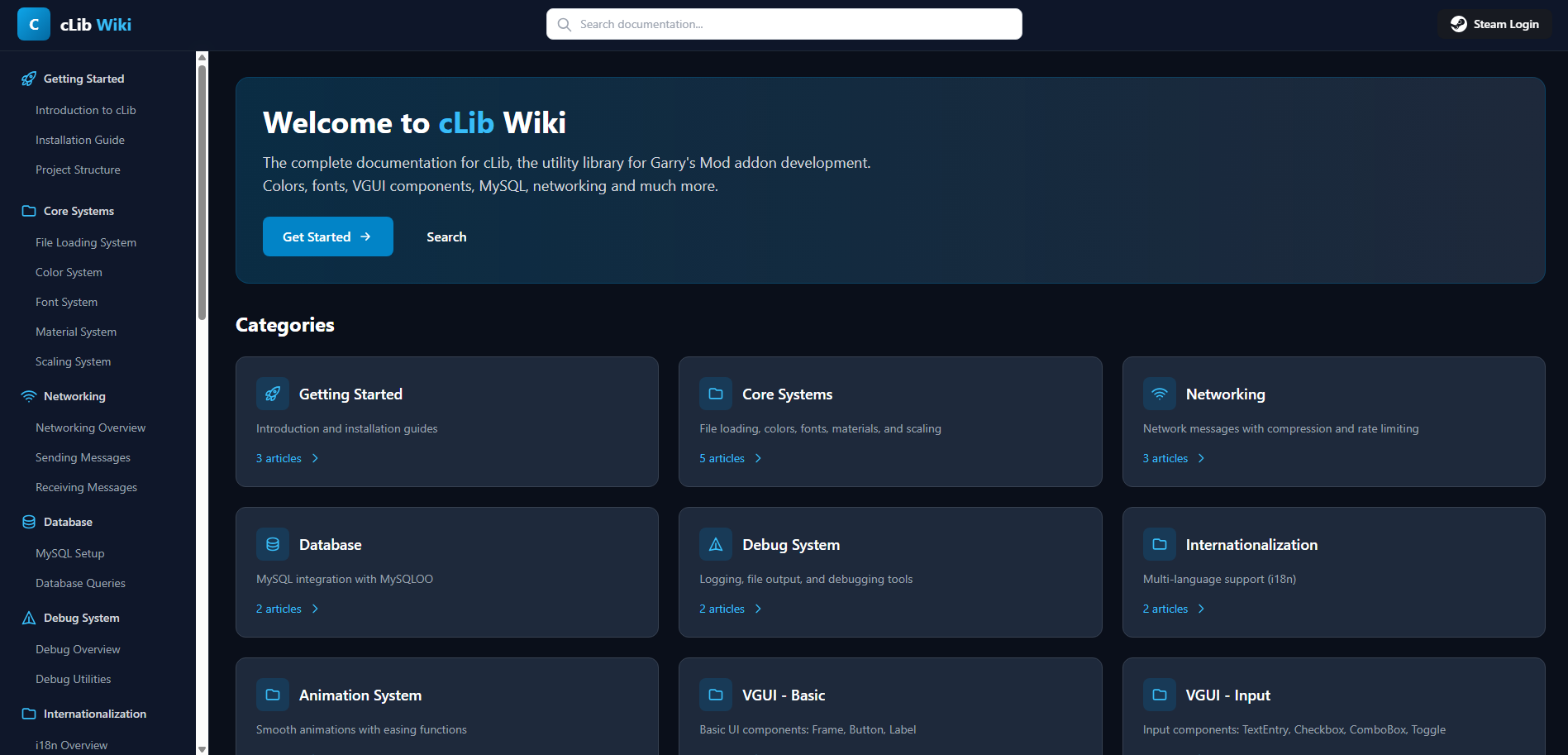Click chevron next to Core Systems 5 articles
This screenshot has width=1568, height=755.
coord(758,458)
